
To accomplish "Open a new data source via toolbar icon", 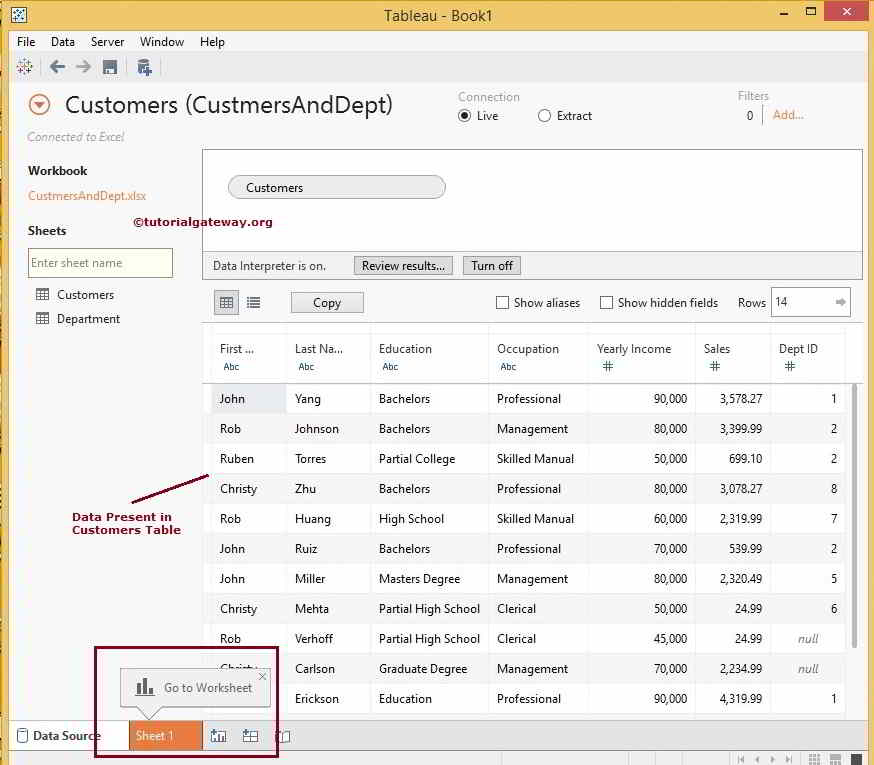I will click(146, 66).
